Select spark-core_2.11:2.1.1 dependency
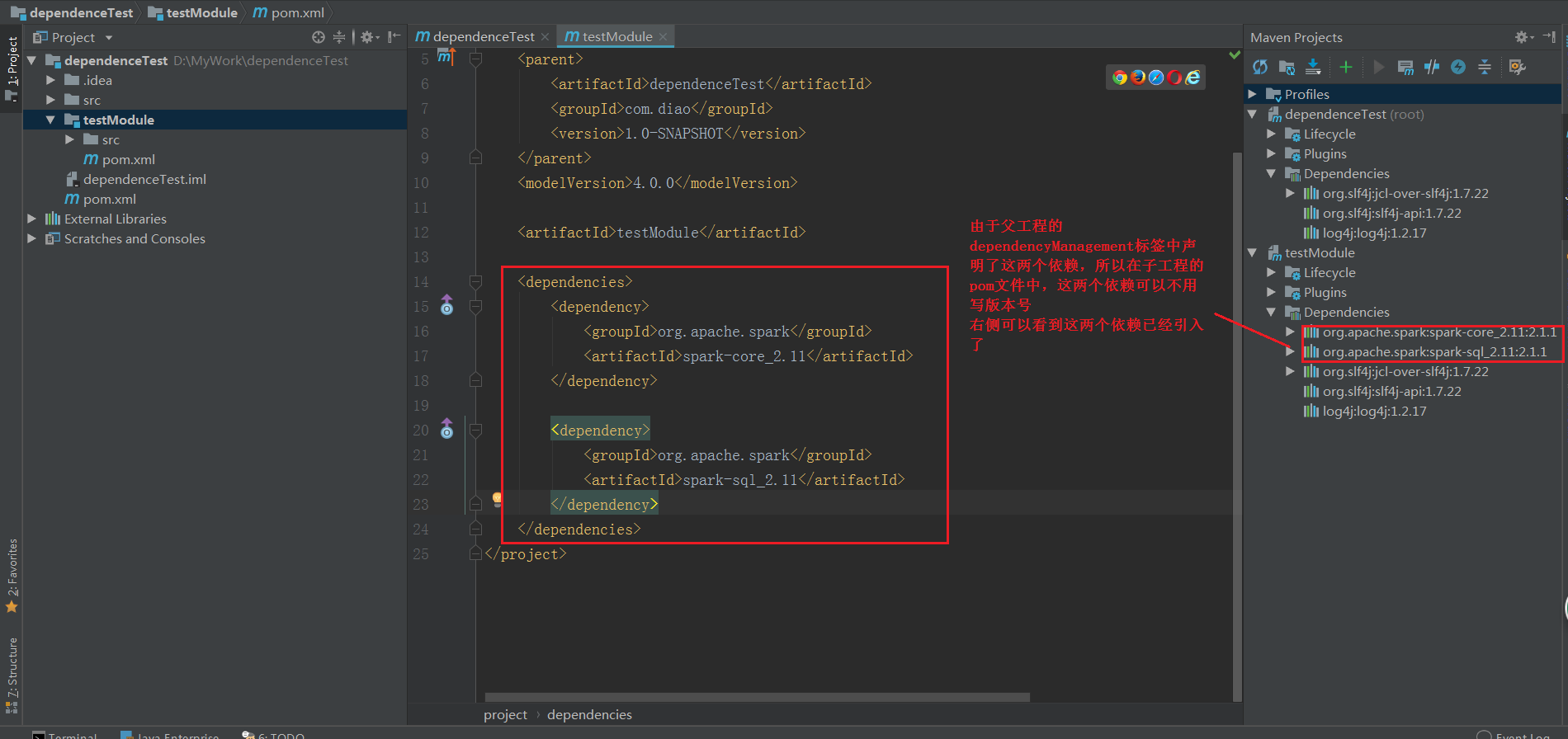Image resolution: width=1568 pixels, height=739 pixels. pos(1430,332)
